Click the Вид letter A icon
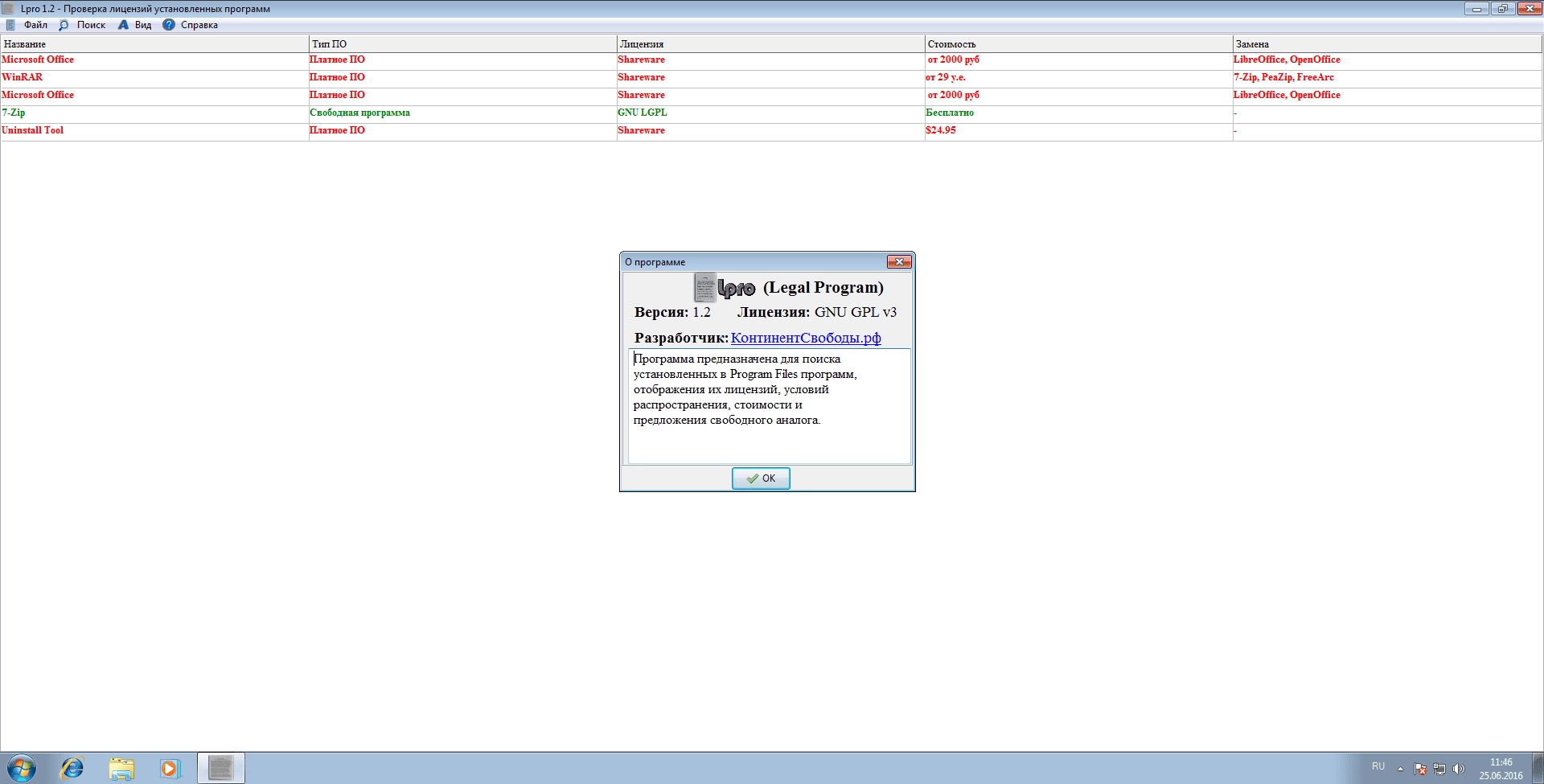Screen dimensions: 1544x784 pyautogui.click(x=123, y=25)
